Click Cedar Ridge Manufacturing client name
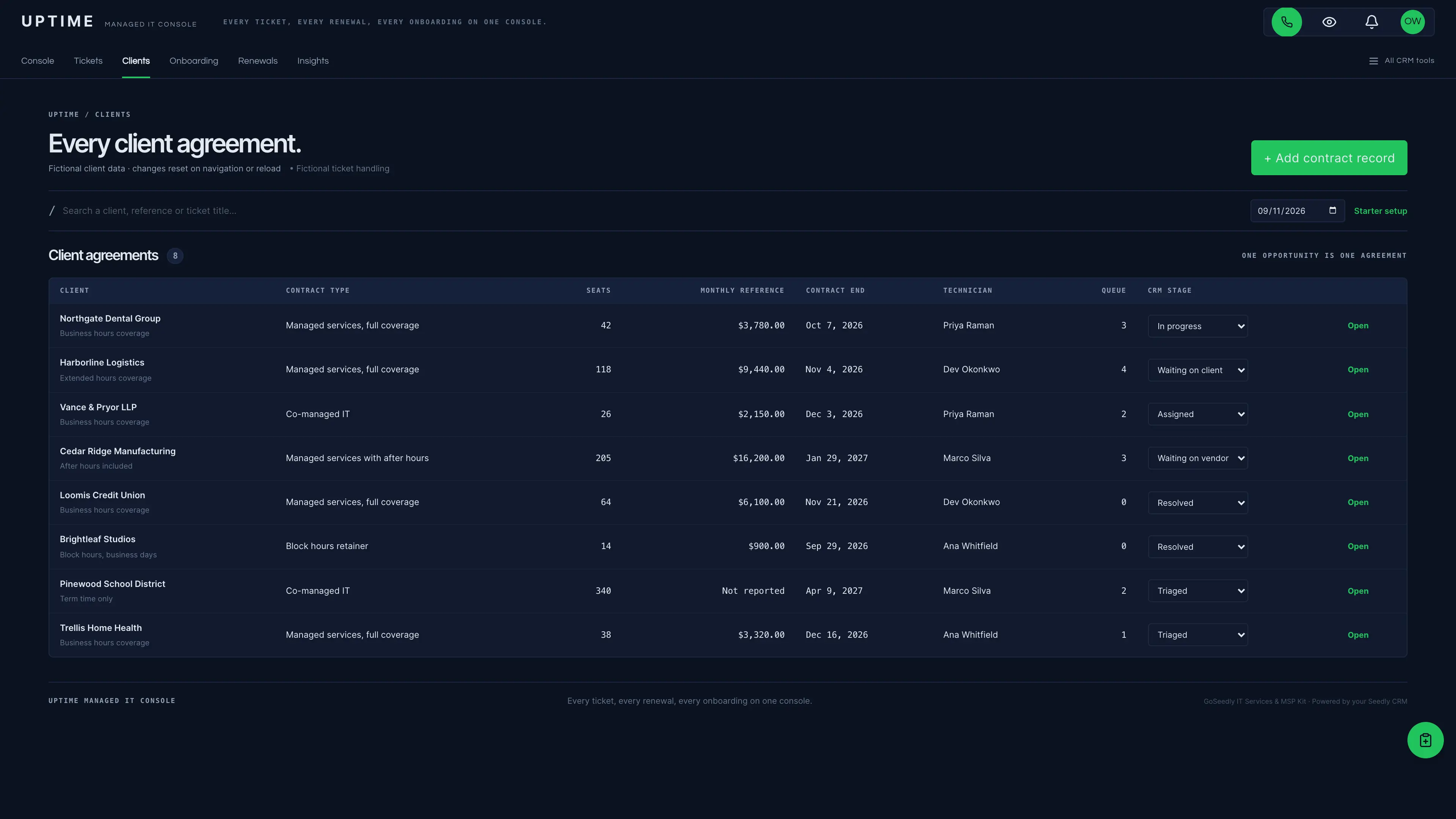 click(118, 452)
